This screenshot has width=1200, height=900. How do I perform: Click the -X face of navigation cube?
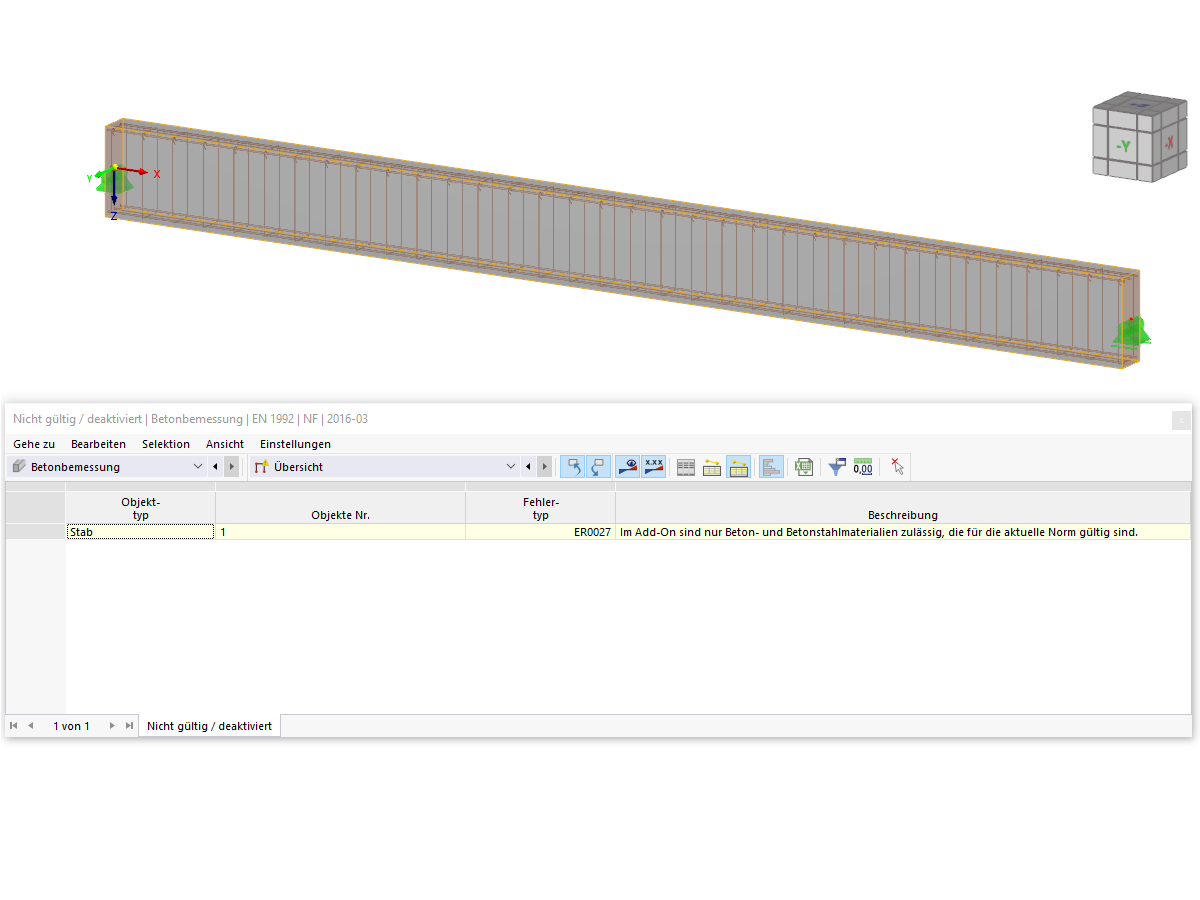(x=1169, y=143)
